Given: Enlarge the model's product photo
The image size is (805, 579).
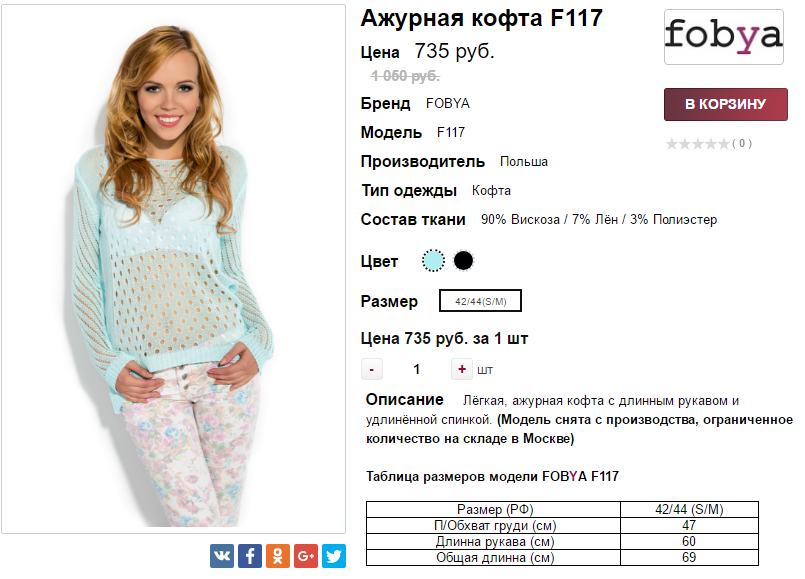Looking at the screenshot, I should (x=173, y=268).
